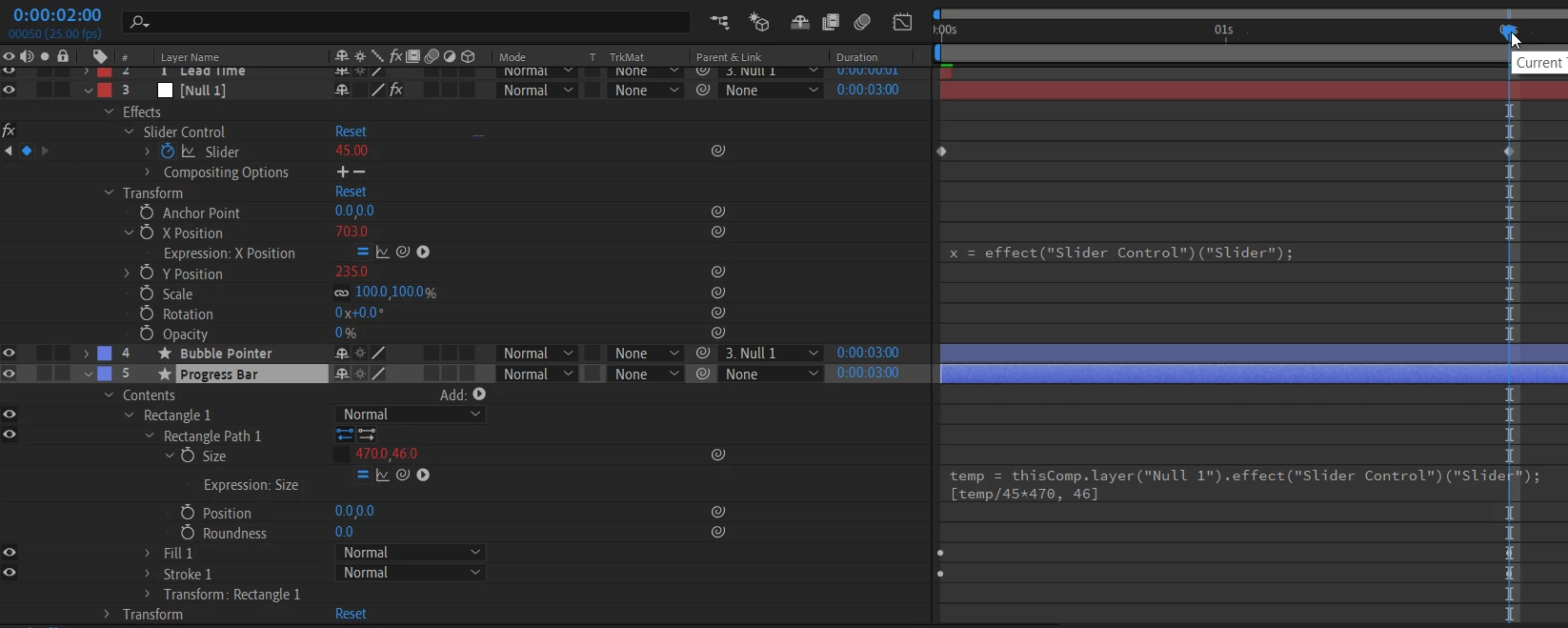This screenshot has height=628, width=1568.
Task: Expand the Bubble Pointer layer
Action: [x=87, y=354]
